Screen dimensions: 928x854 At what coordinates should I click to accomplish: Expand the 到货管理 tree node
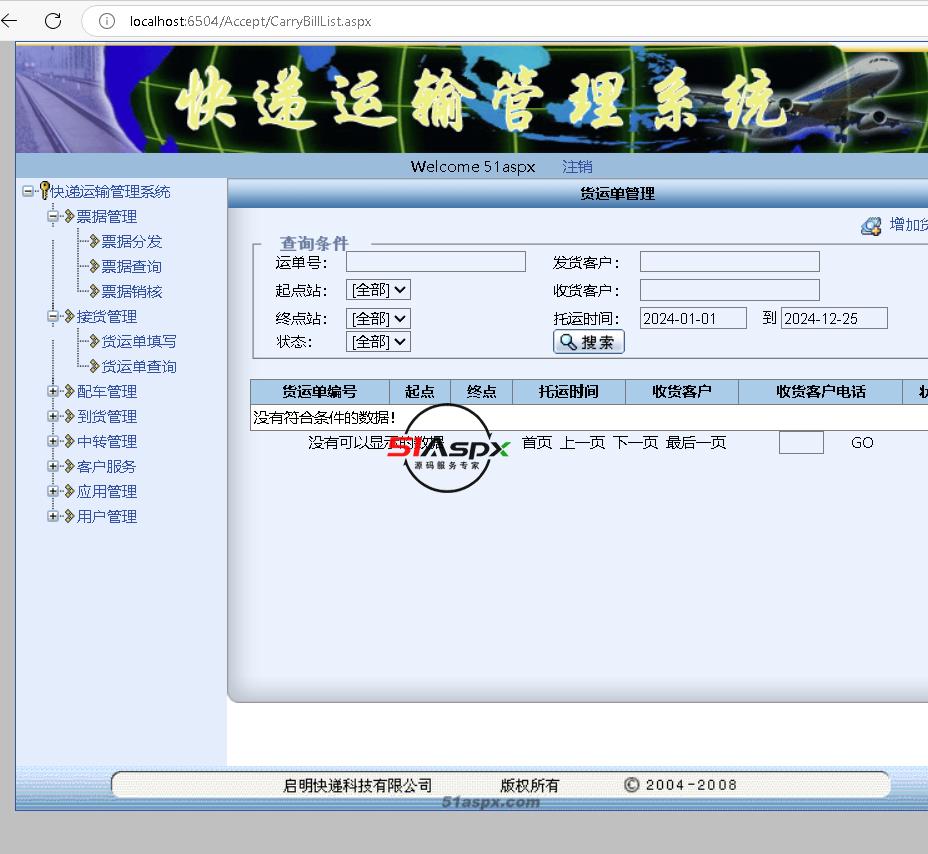[53, 416]
